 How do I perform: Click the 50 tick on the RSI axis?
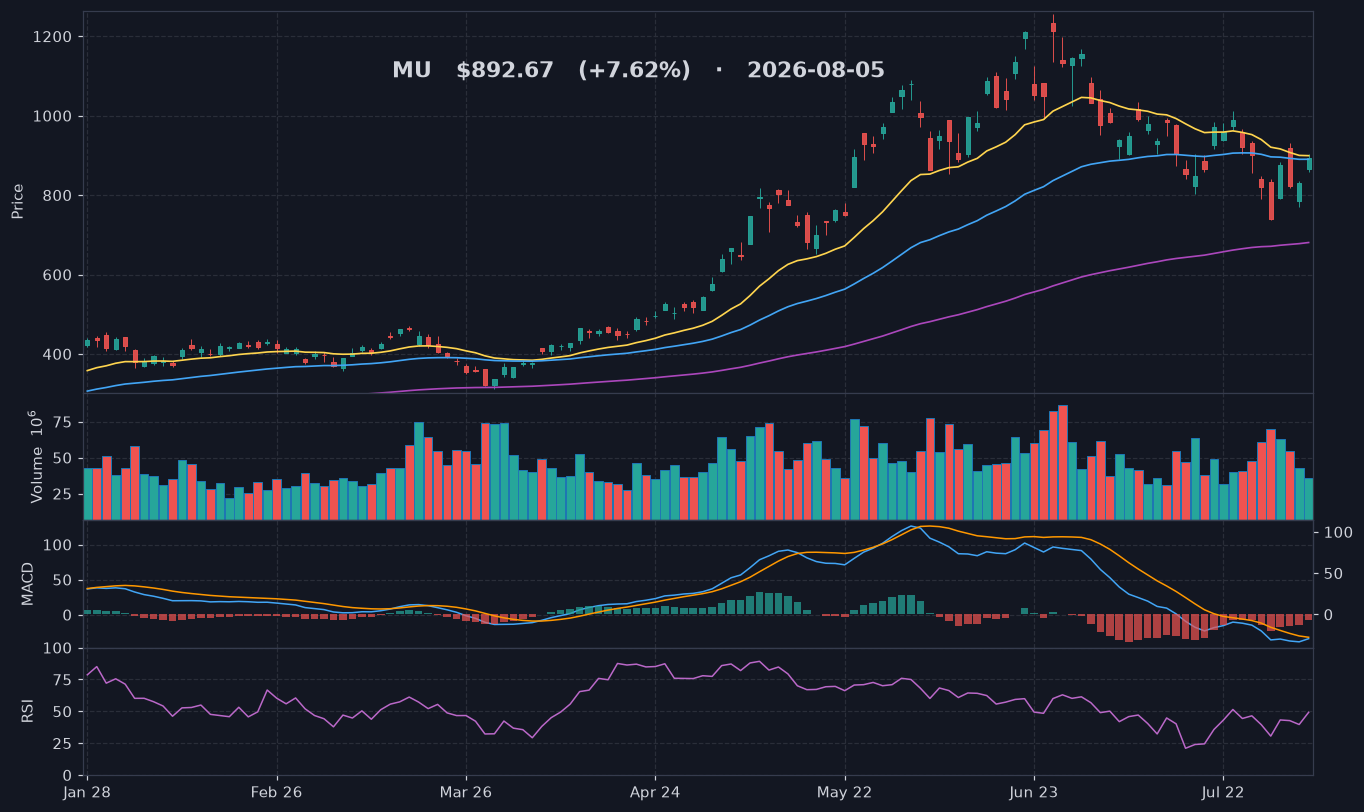pyautogui.click(x=61, y=712)
